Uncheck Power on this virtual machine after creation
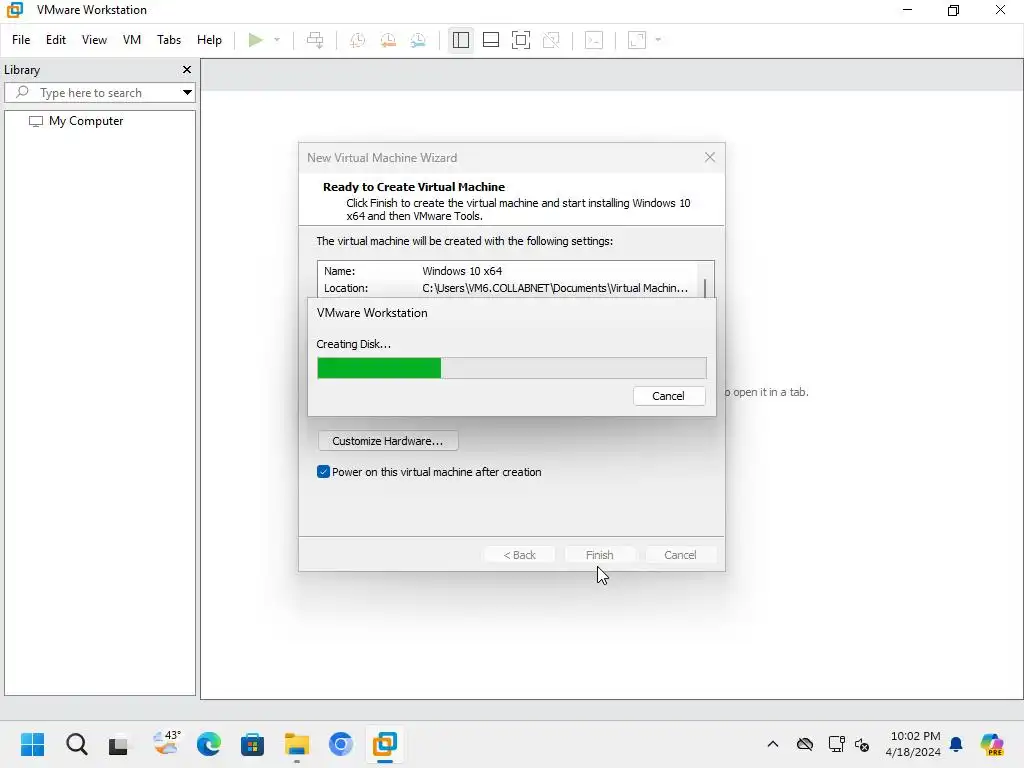The width and height of the screenshot is (1024, 768). click(323, 472)
